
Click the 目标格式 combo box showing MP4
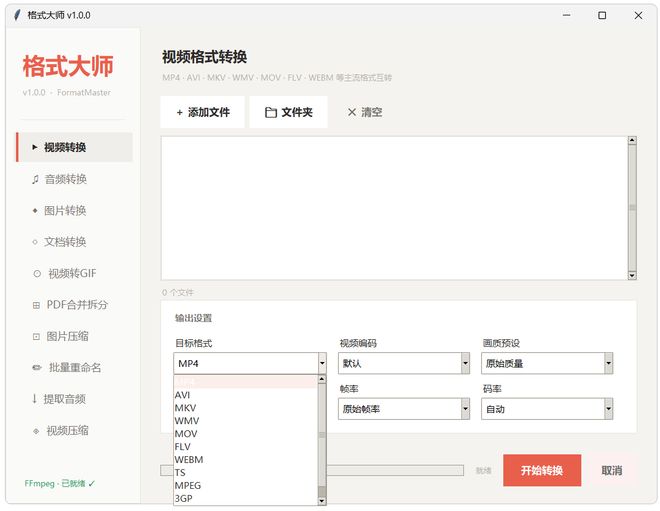pyautogui.click(x=250, y=363)
